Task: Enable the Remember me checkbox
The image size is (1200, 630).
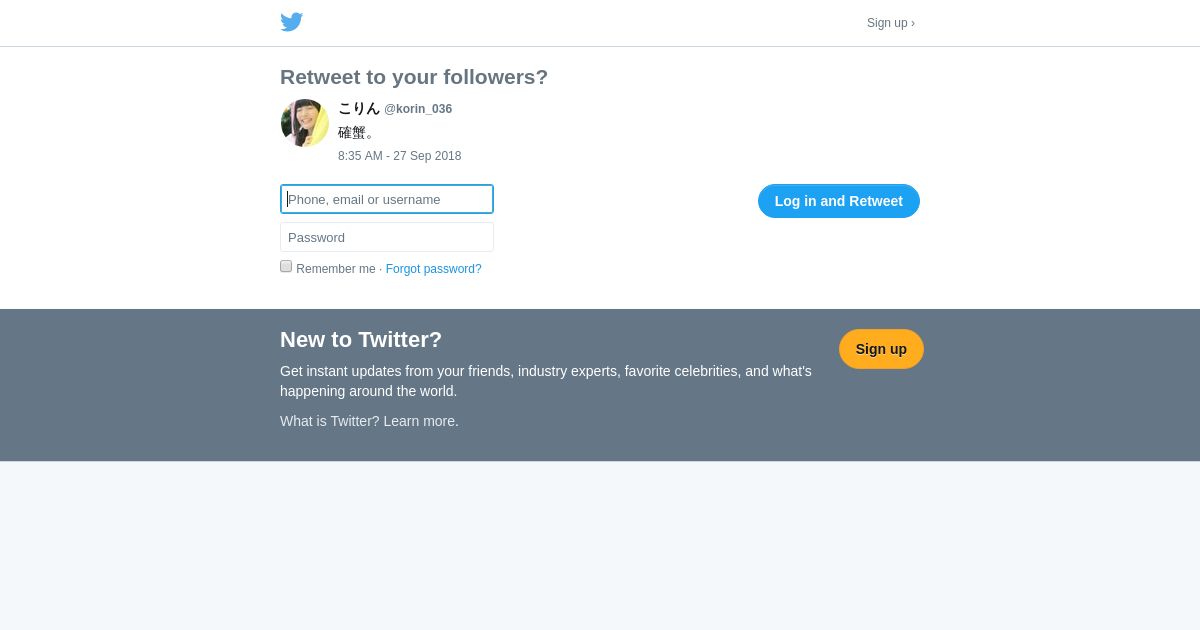Action: tap(286, 266)
